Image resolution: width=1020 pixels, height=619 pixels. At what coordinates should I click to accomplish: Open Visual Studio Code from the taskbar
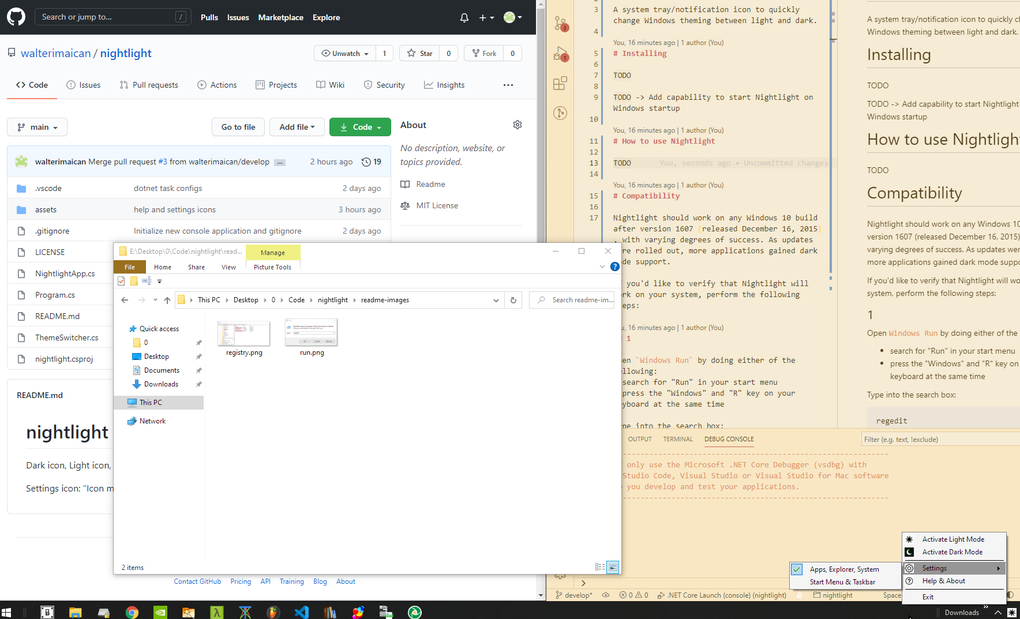coord(301,612)
